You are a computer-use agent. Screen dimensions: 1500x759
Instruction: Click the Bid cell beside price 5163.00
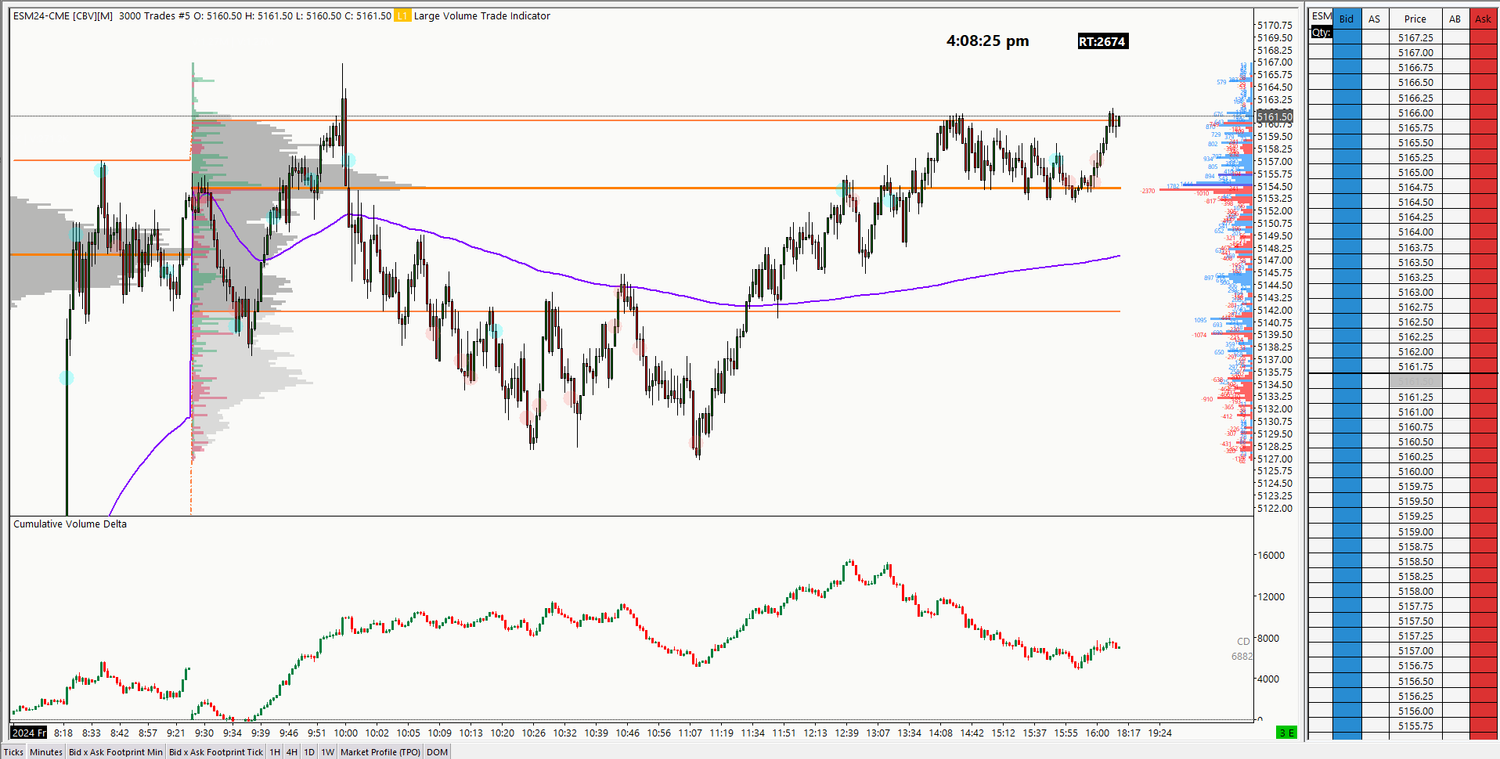1345,292
